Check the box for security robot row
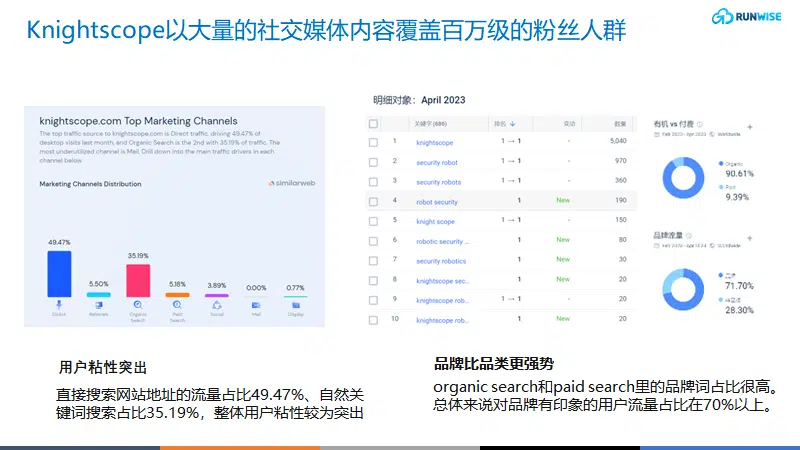 point(373,162)
